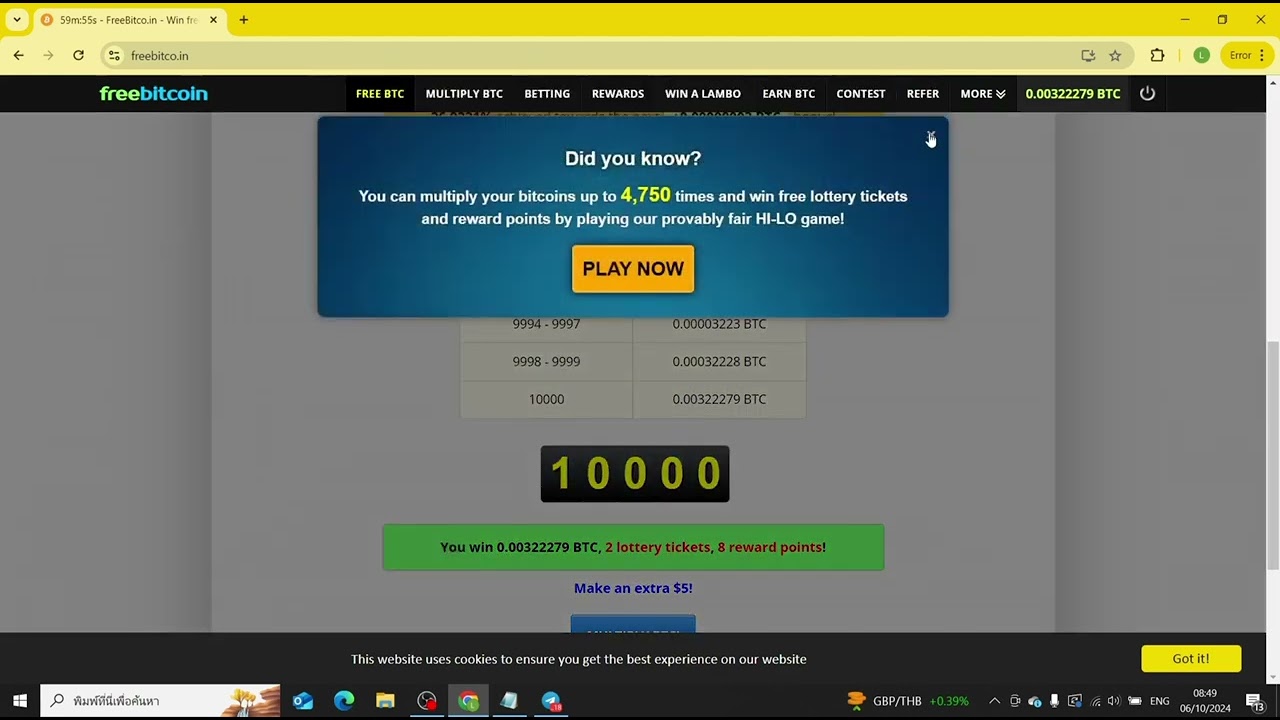Switch the ENG input language
1280x720 pixels.
point(1160,701)
